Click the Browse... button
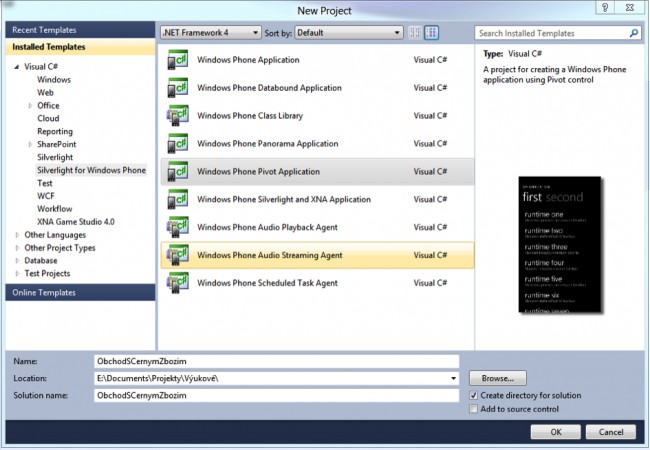This screenshot has width=650, height=450. click(x=498, y=378)
